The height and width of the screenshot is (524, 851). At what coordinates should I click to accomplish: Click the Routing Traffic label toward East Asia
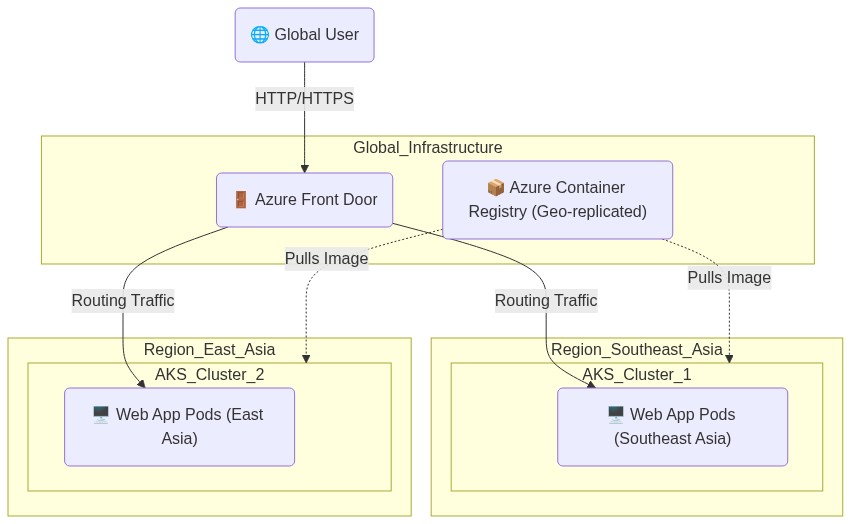click(x=123, y=300)
